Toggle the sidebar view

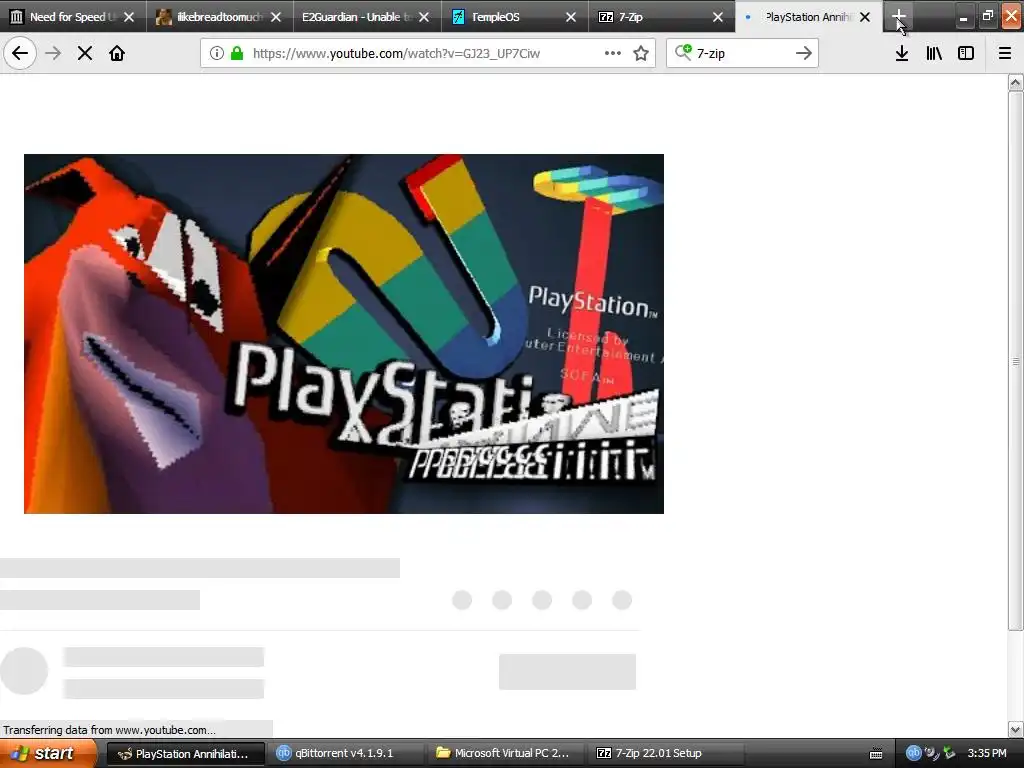pyautogui.click(x=966, y=53)
